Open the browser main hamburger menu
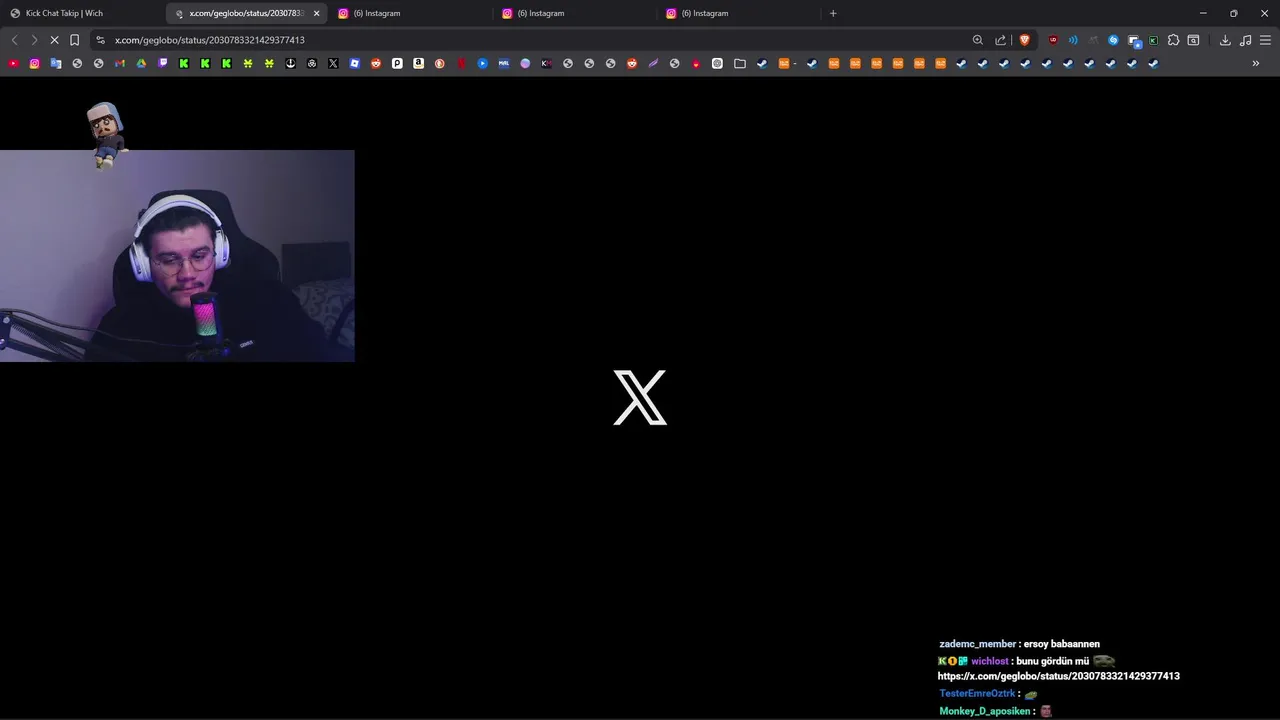The image size is (1280, 720). (1265, 40)
